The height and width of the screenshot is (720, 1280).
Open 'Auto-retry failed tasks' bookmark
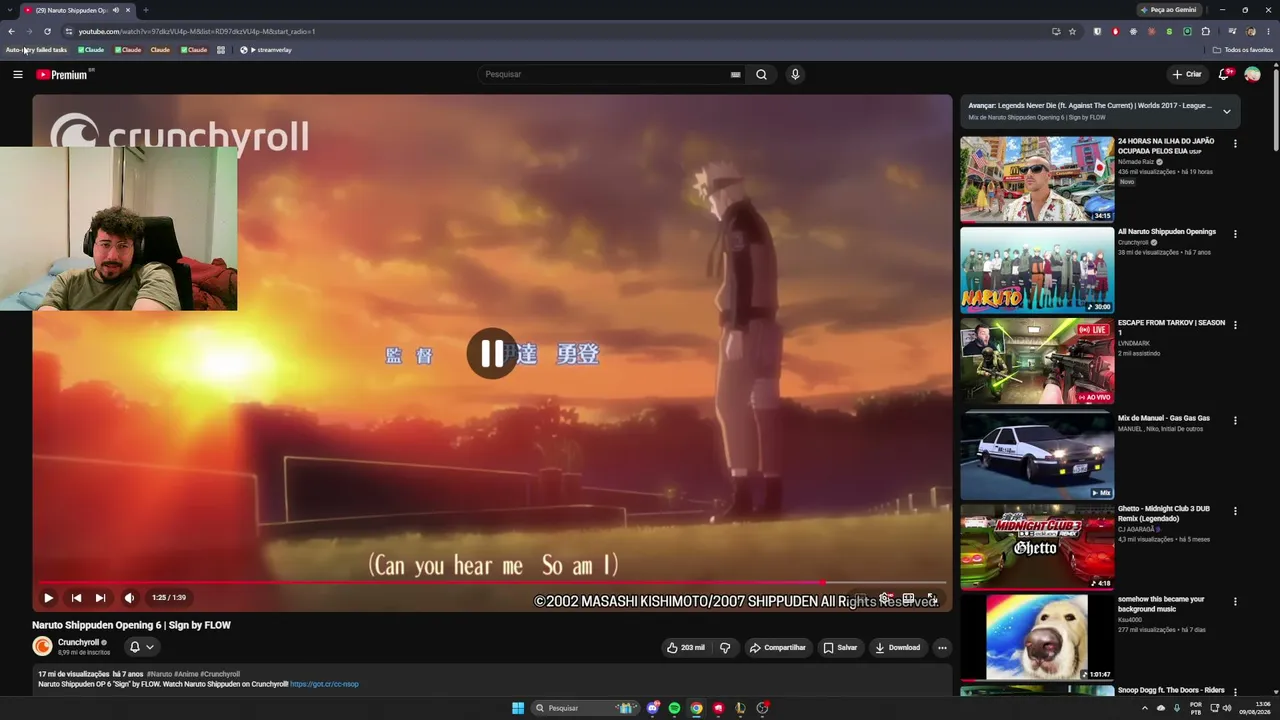[36, 50]
